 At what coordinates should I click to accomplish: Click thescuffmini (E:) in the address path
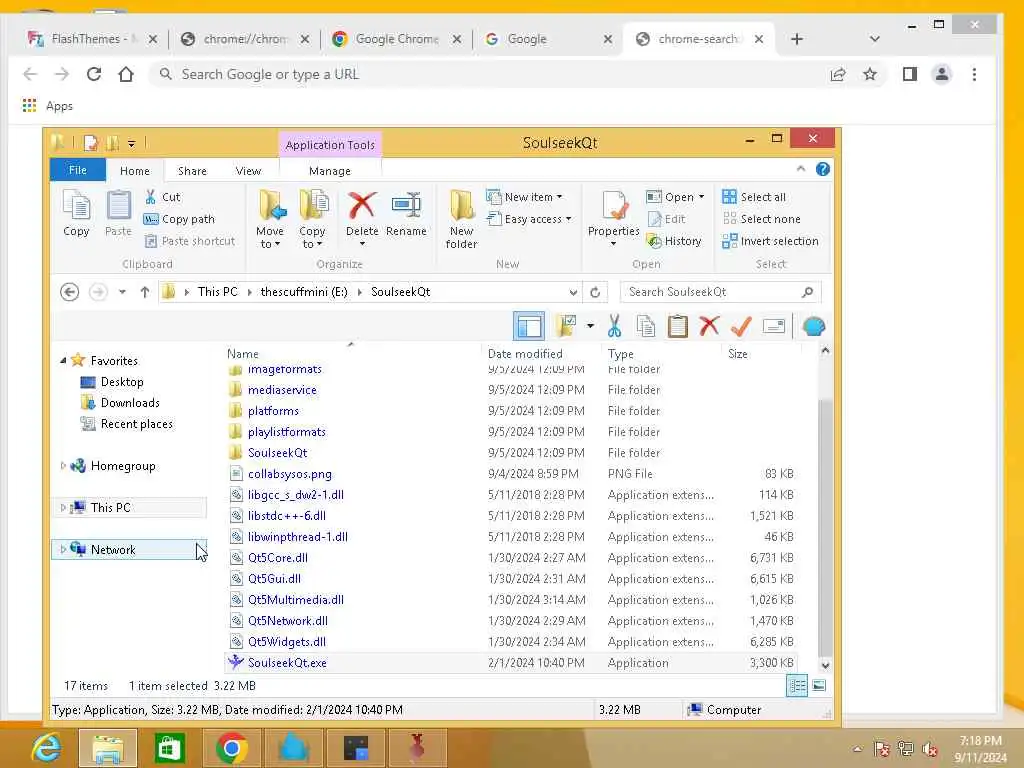tap(304, 292)
